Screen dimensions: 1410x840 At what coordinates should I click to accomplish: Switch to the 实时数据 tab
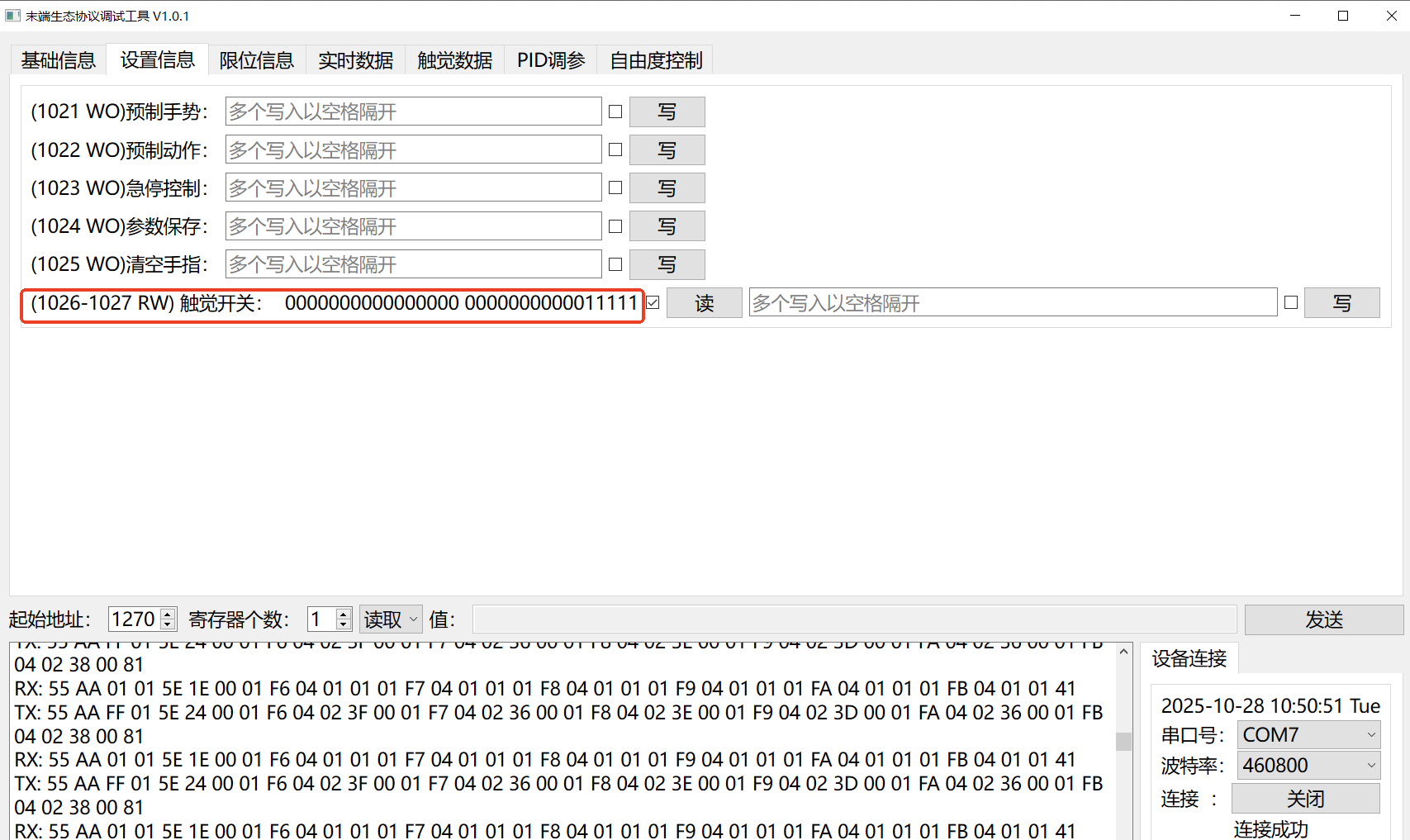point(355,59)
